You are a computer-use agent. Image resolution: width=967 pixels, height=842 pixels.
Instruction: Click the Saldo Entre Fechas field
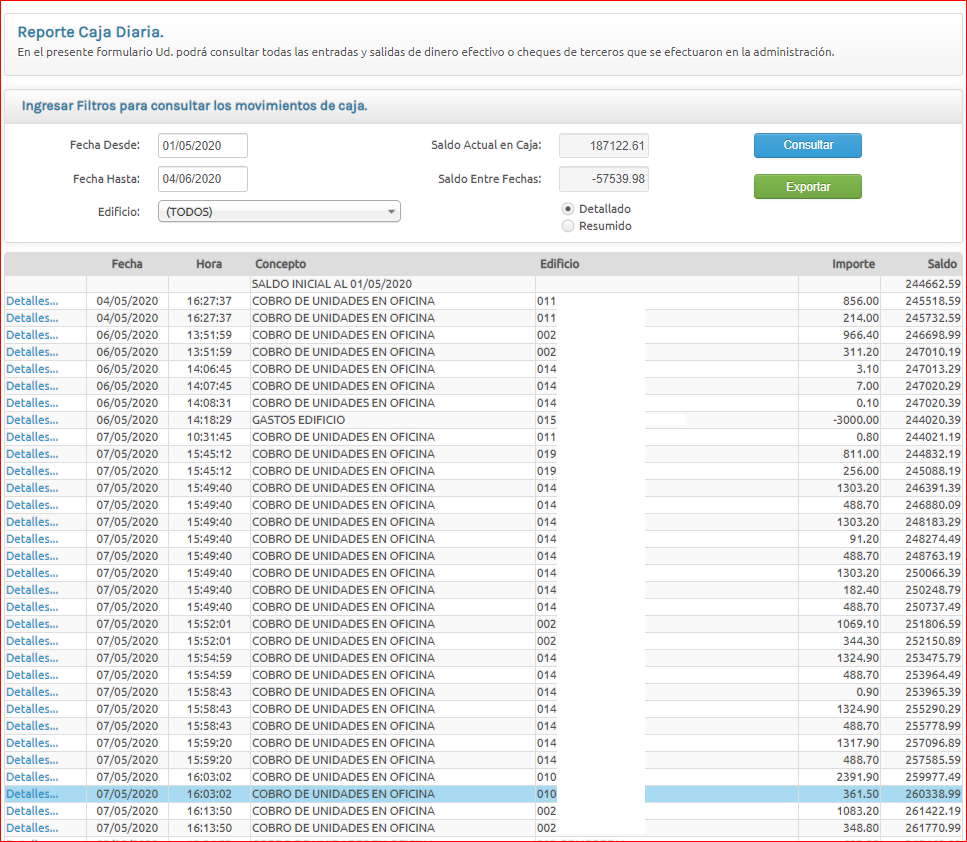(x=603, y=179)
